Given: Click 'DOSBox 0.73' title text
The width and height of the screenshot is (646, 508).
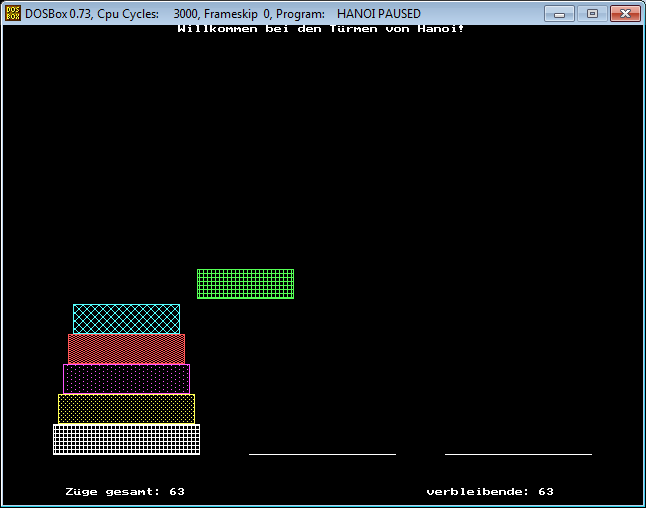Looking at the screenshot, I should click(59, 14).
